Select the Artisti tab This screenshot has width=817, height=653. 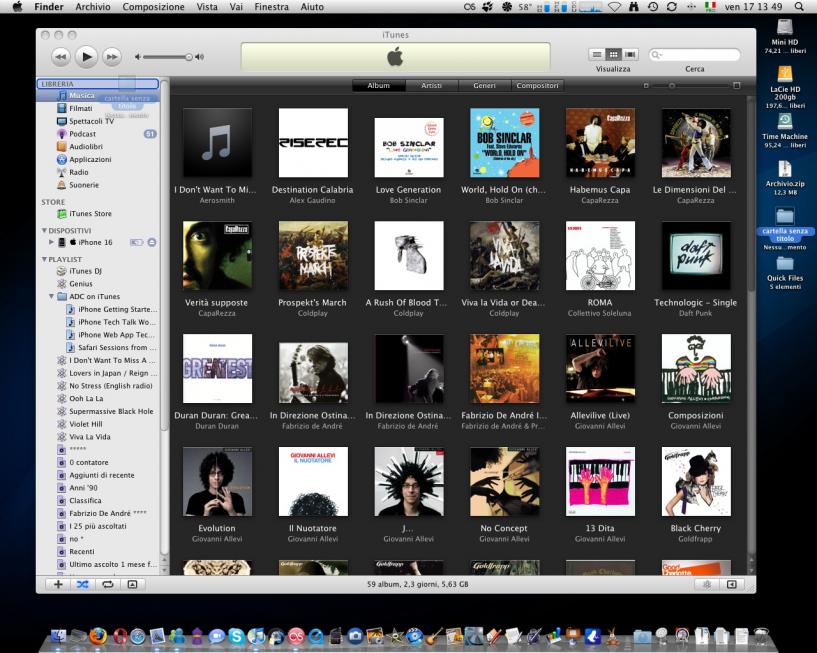coord(431,85)
